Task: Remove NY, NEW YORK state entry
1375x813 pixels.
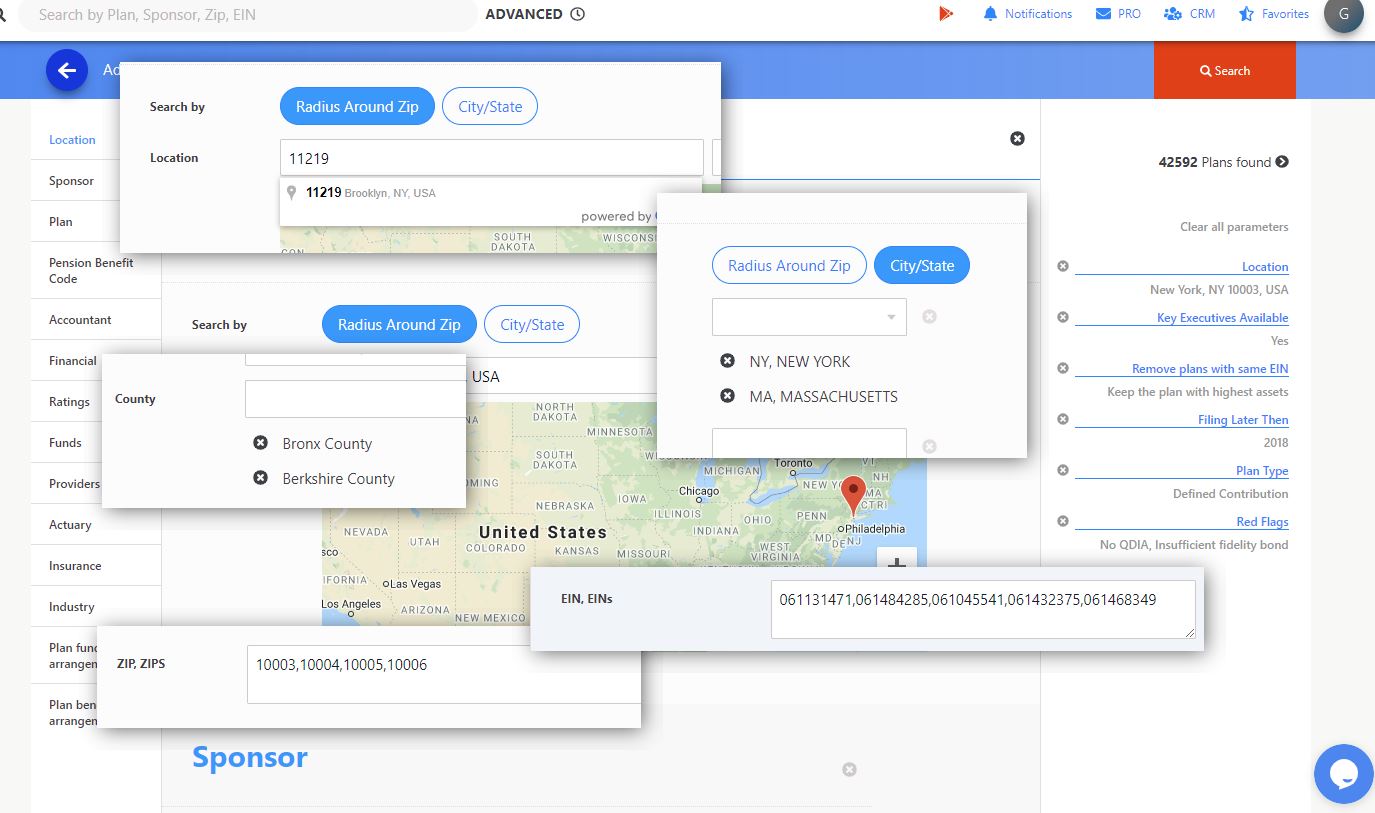Action: [728, 361]
